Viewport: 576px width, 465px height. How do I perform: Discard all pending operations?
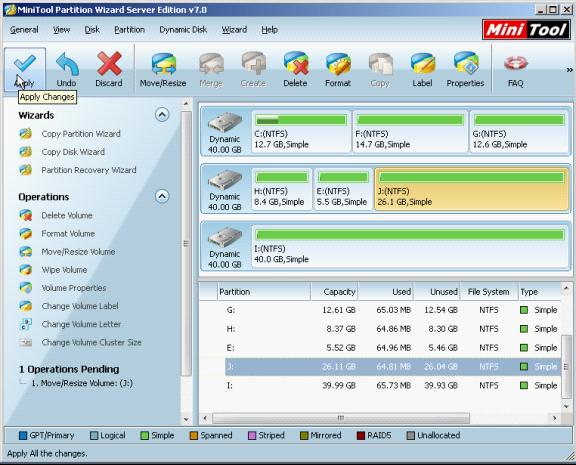pos(109,70)
